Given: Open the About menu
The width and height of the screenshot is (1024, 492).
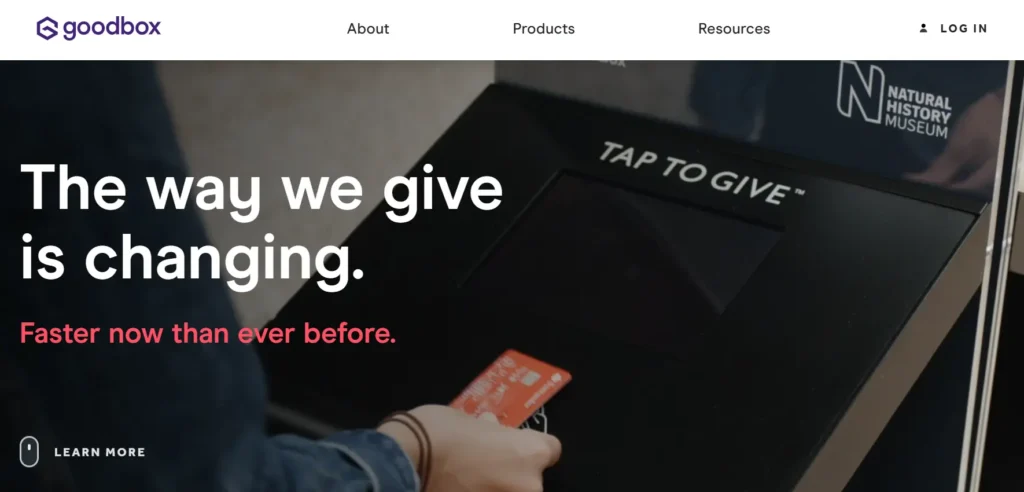Looking at the screenshot, I should (x=368, y=29).
